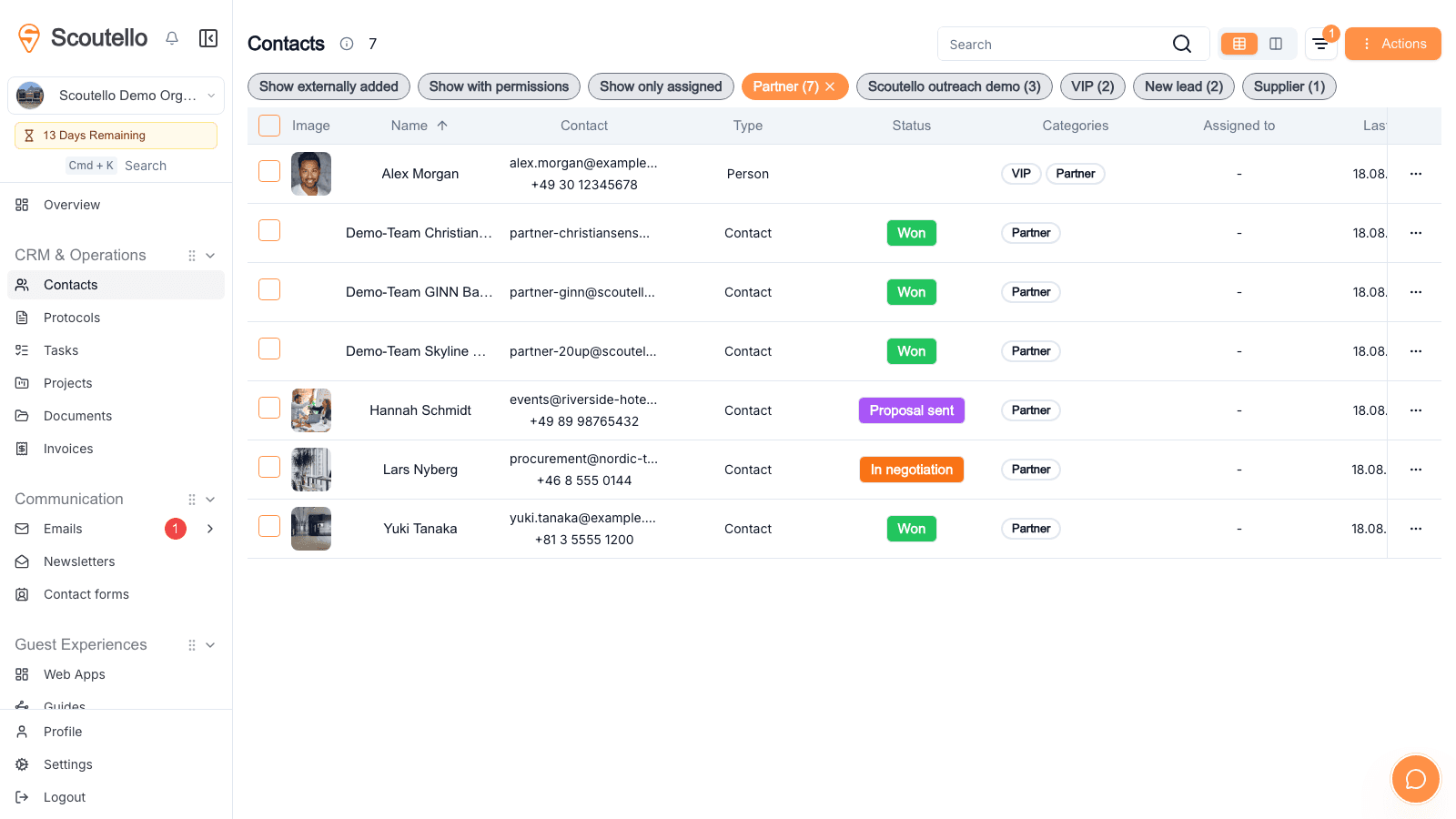The width and height of the screenshot is (1456, 819).
Task: Open the chat support bubble
Action: (1416, 779)
